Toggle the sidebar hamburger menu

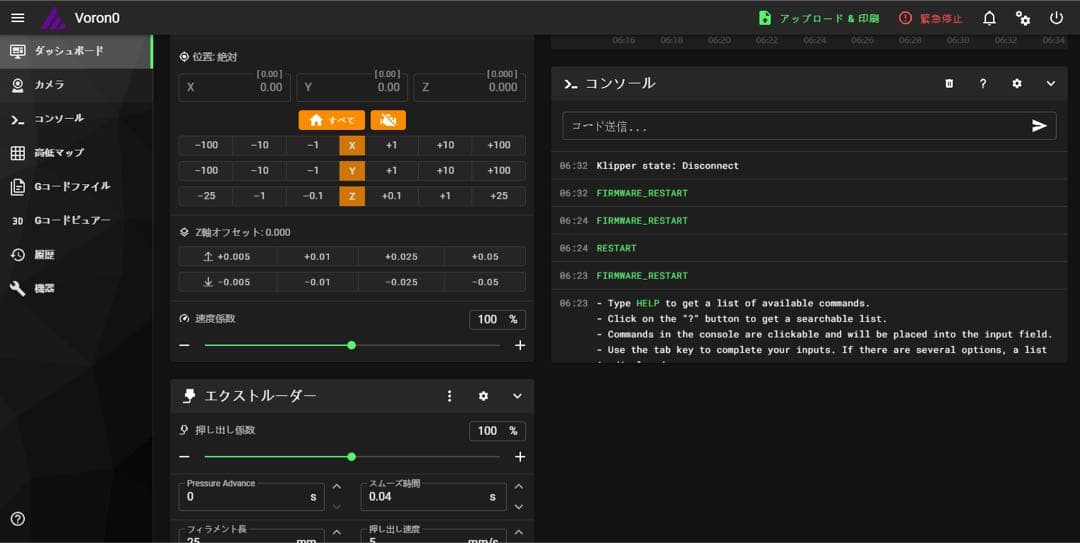pos(17,18)
